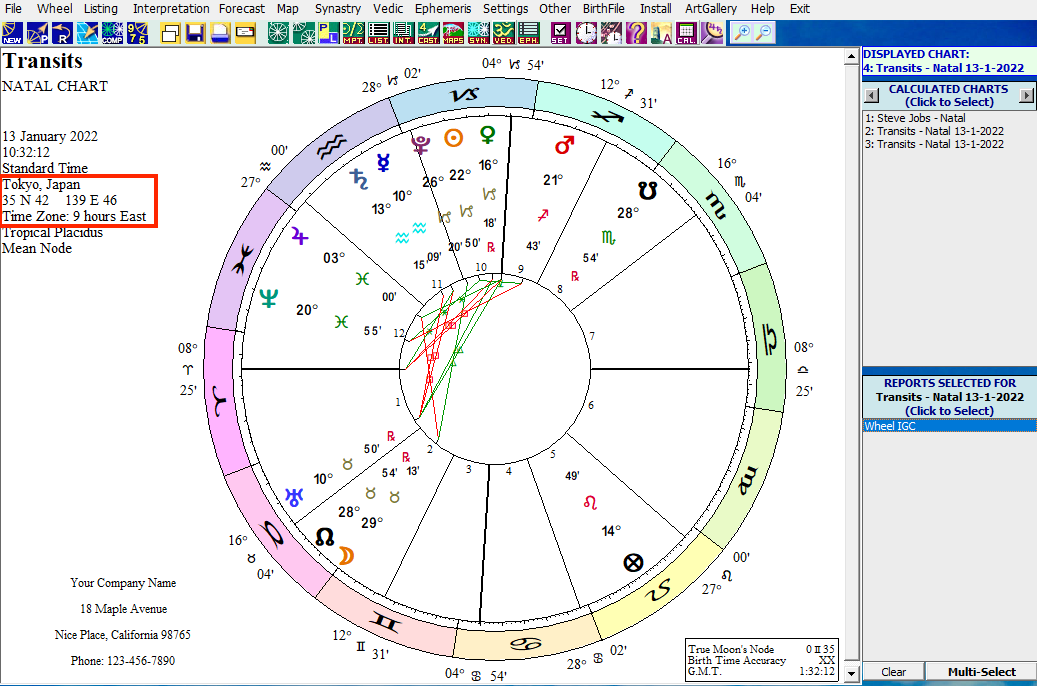Screen dimensions: 1037x686
Task: Click the relocation map-arrow toolbar icon
Action: (87, 33)
